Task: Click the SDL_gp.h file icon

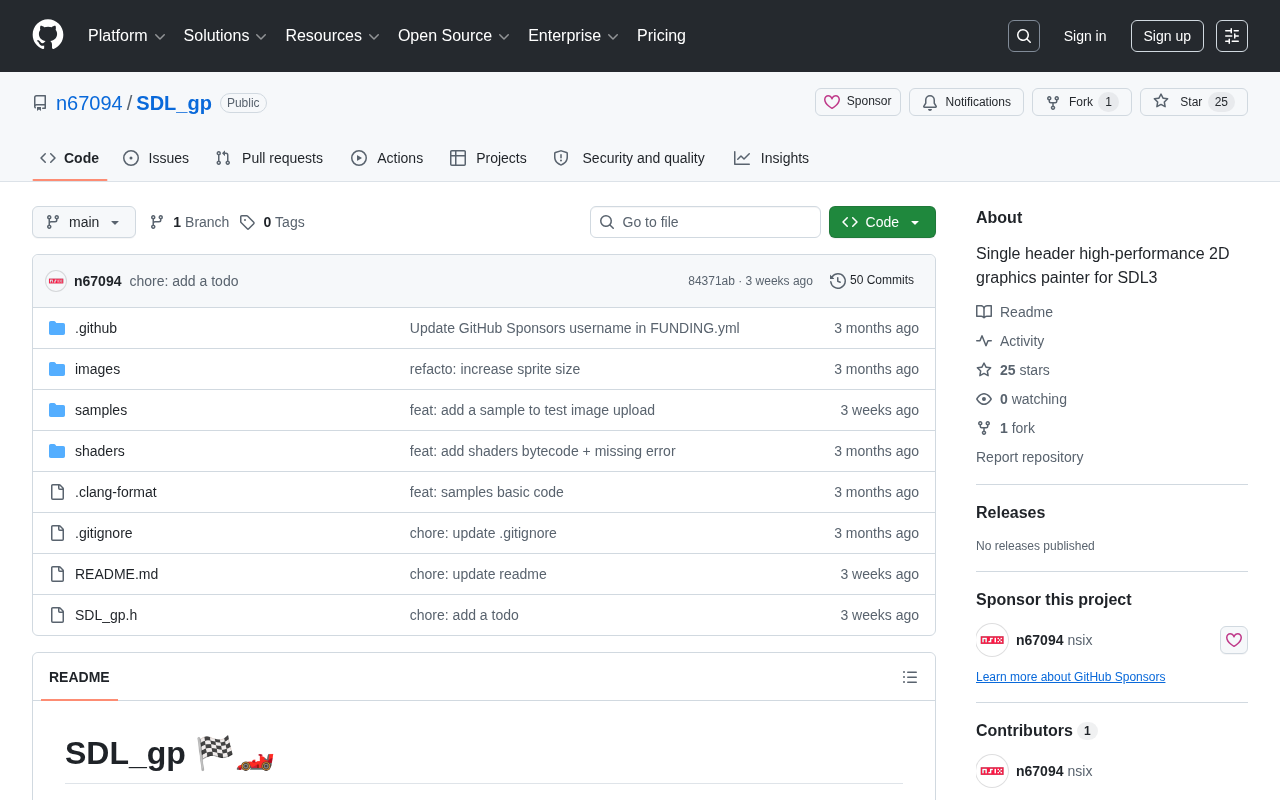Action: pos(57,615)
